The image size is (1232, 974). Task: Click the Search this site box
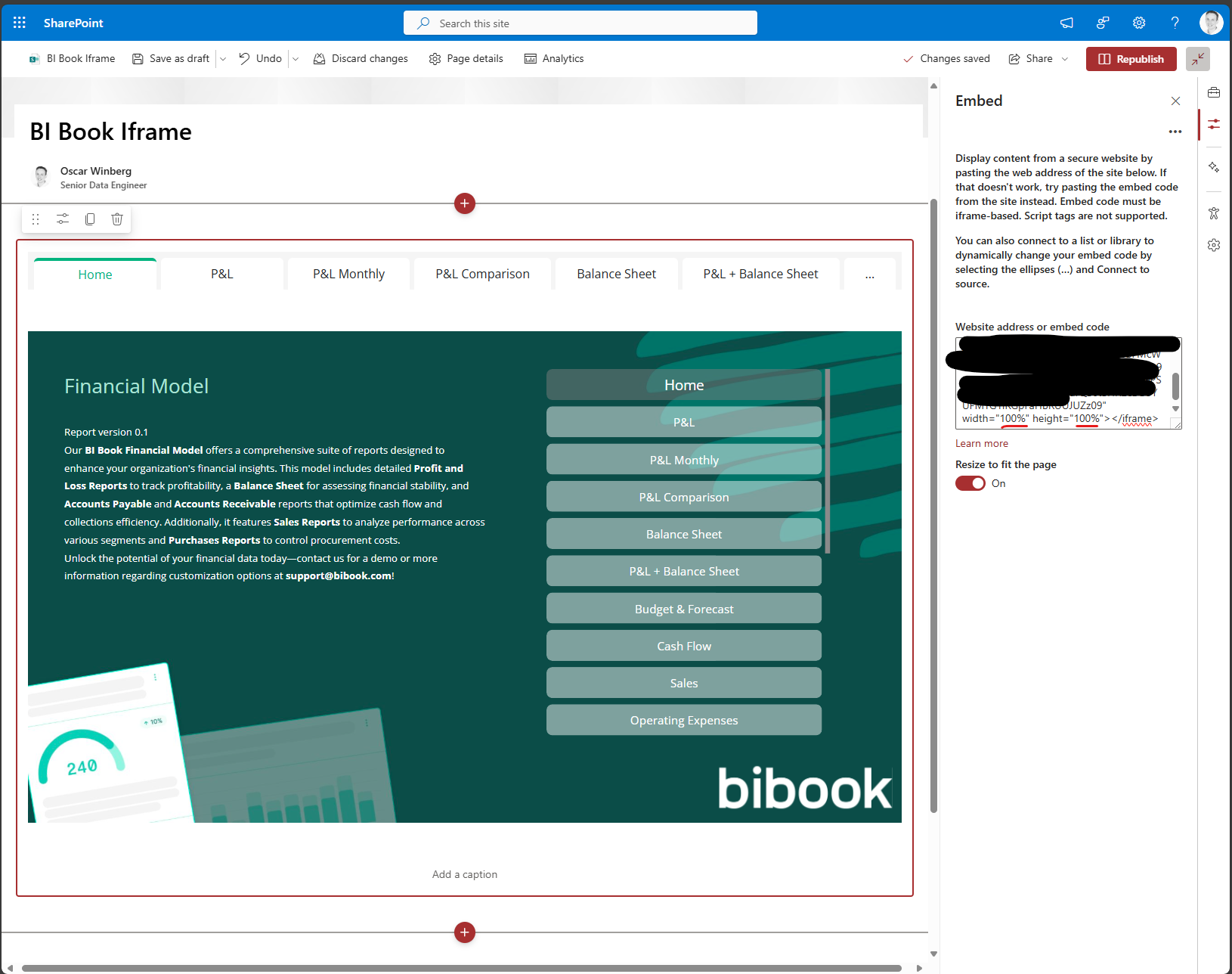tap(580, 23)
